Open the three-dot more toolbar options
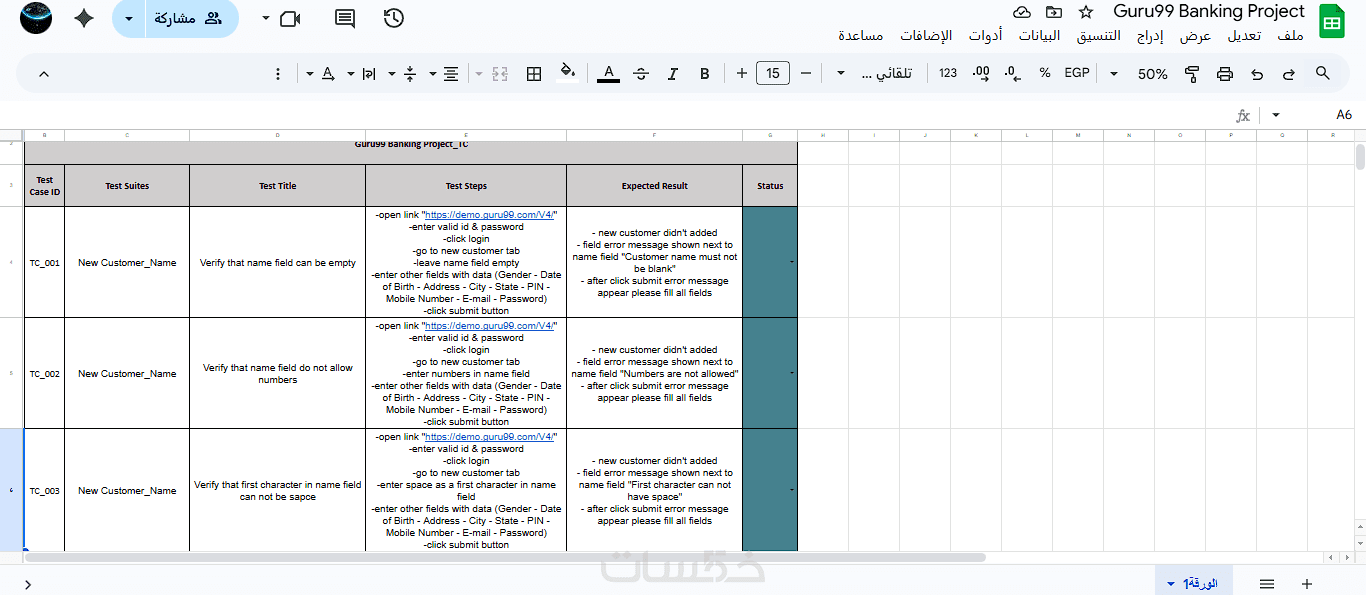Screen dimensions: 1366x595 pos(279,73)
